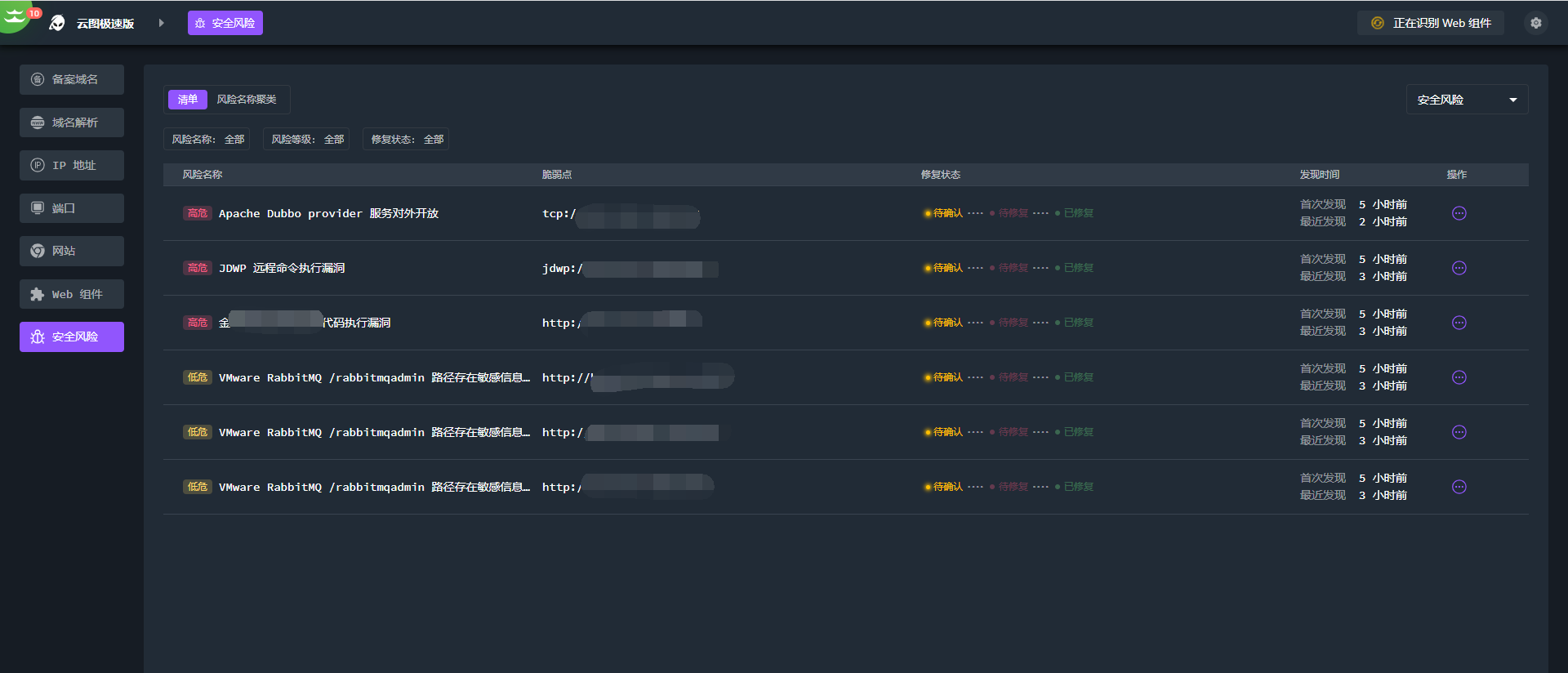Open the 修复状态 filter
The image size is (1568, 673).
(407, 140)
